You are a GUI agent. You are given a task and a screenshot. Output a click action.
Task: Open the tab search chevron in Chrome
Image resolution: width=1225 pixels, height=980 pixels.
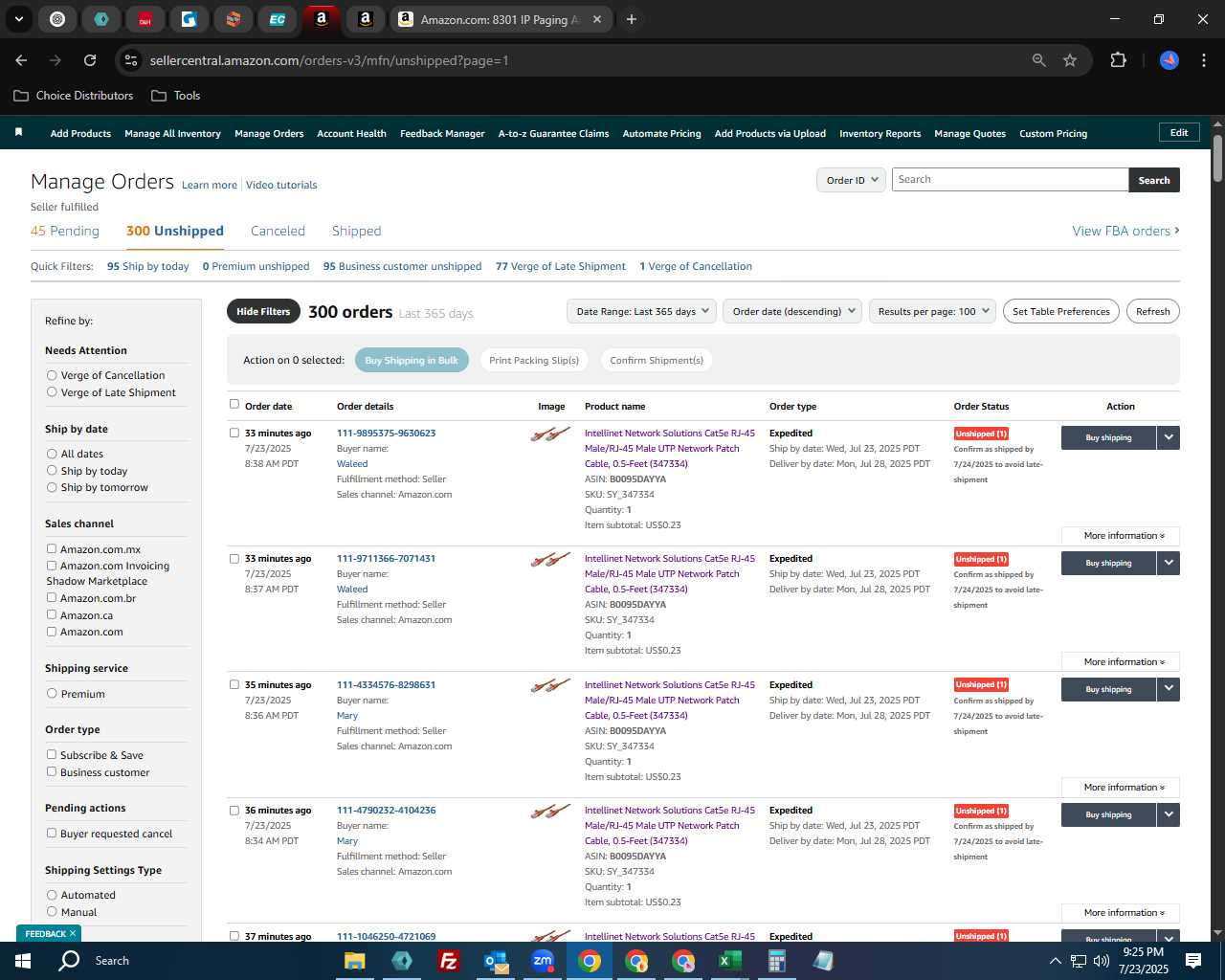pyautogui.click(x=18, y=19)
